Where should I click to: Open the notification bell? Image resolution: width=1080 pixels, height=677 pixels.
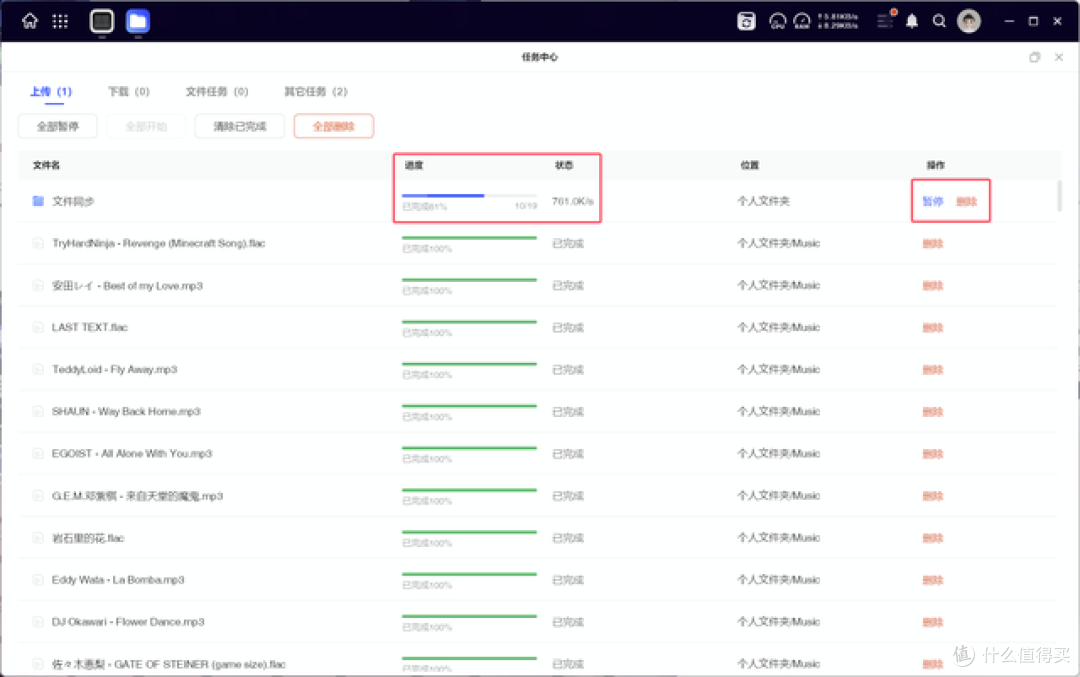(x=912, y=21)
